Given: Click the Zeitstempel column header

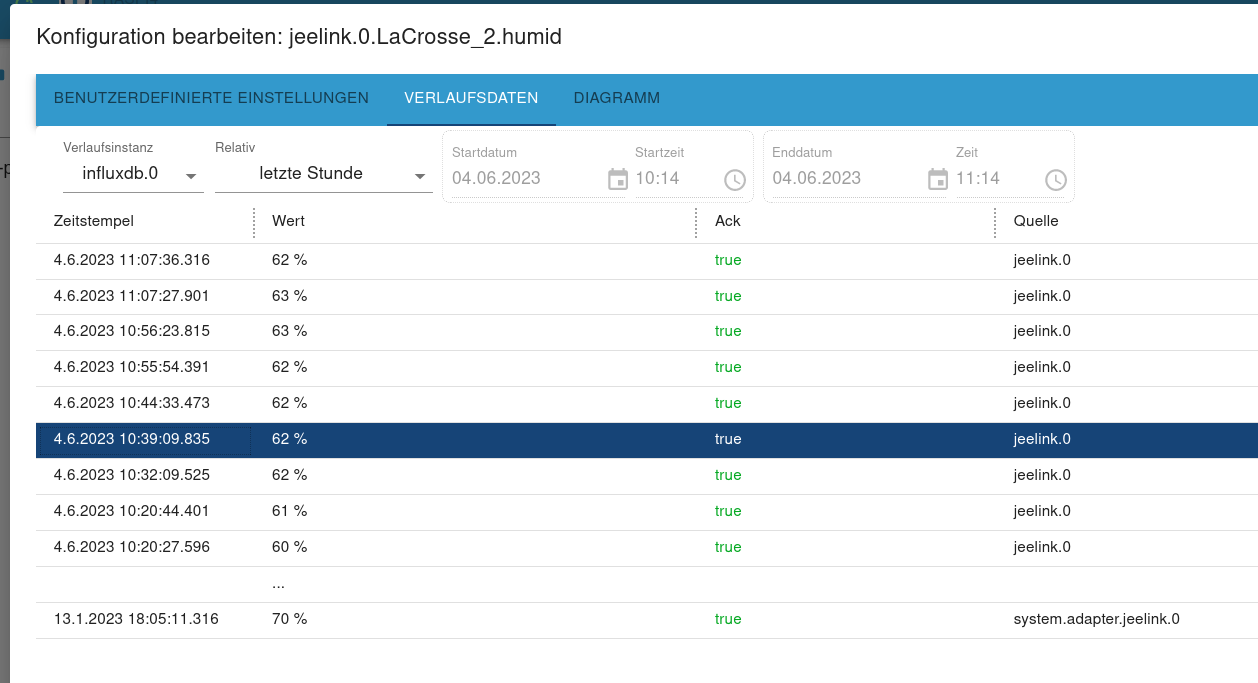Looking at the screenshot, I should 94,221.
